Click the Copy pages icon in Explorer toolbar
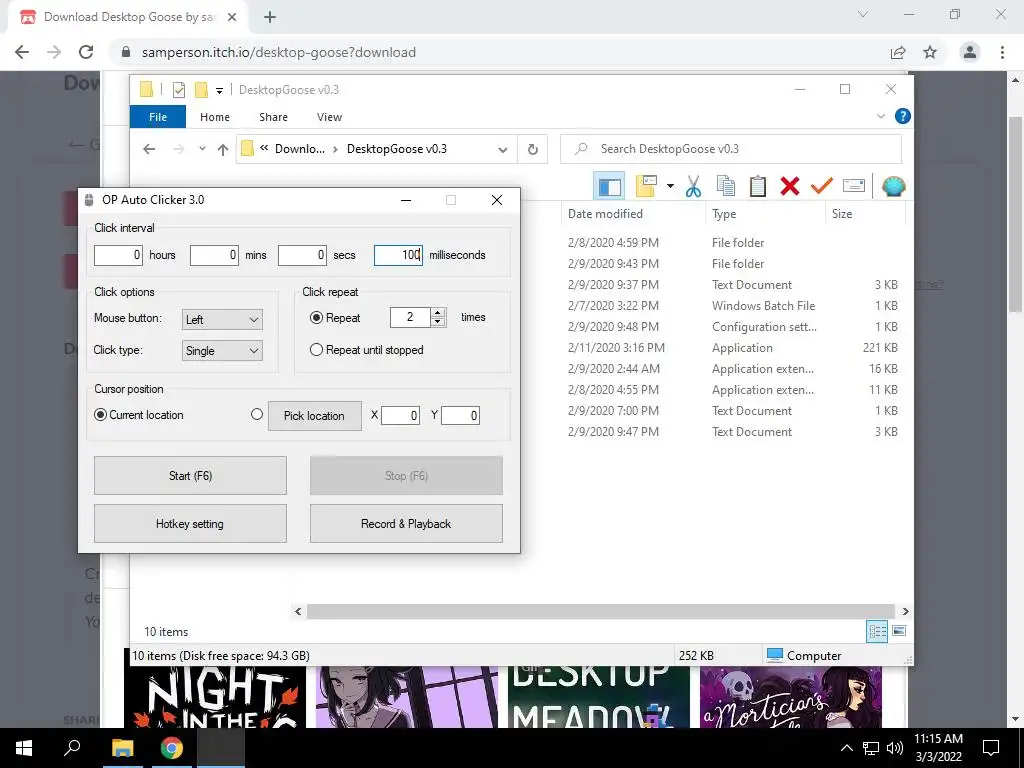 [x=726, y=186]
